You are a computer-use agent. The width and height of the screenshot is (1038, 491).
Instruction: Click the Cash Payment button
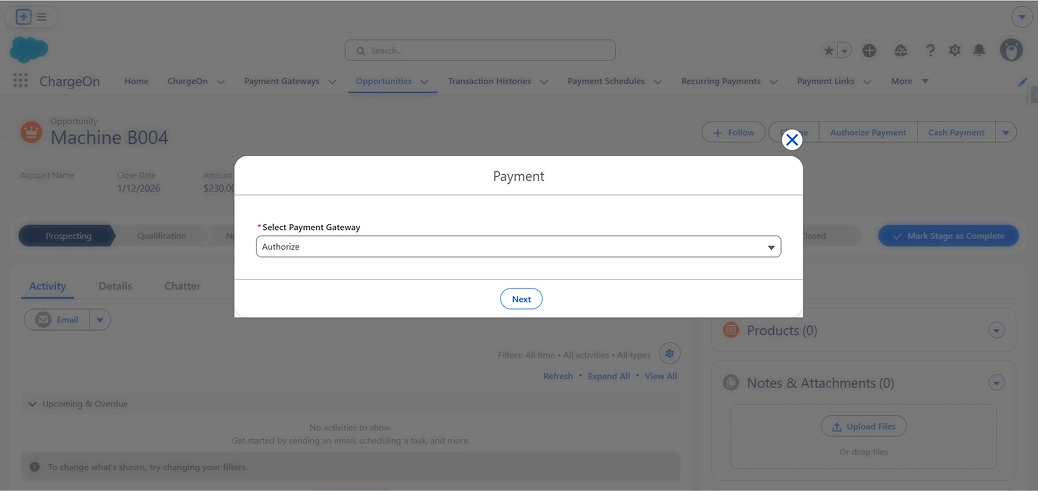(x=956, y=132)
